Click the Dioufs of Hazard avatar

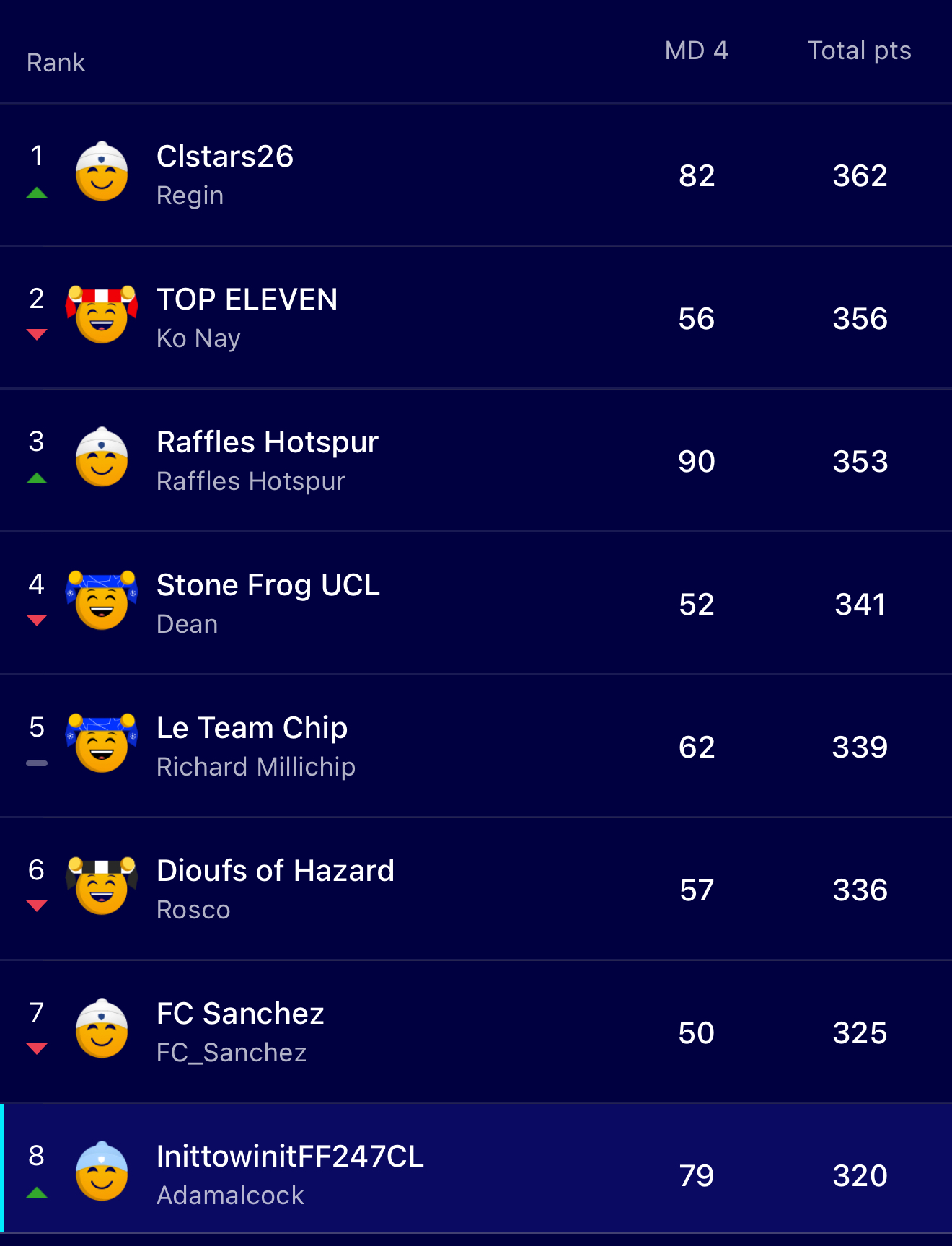tap(102, 886)
